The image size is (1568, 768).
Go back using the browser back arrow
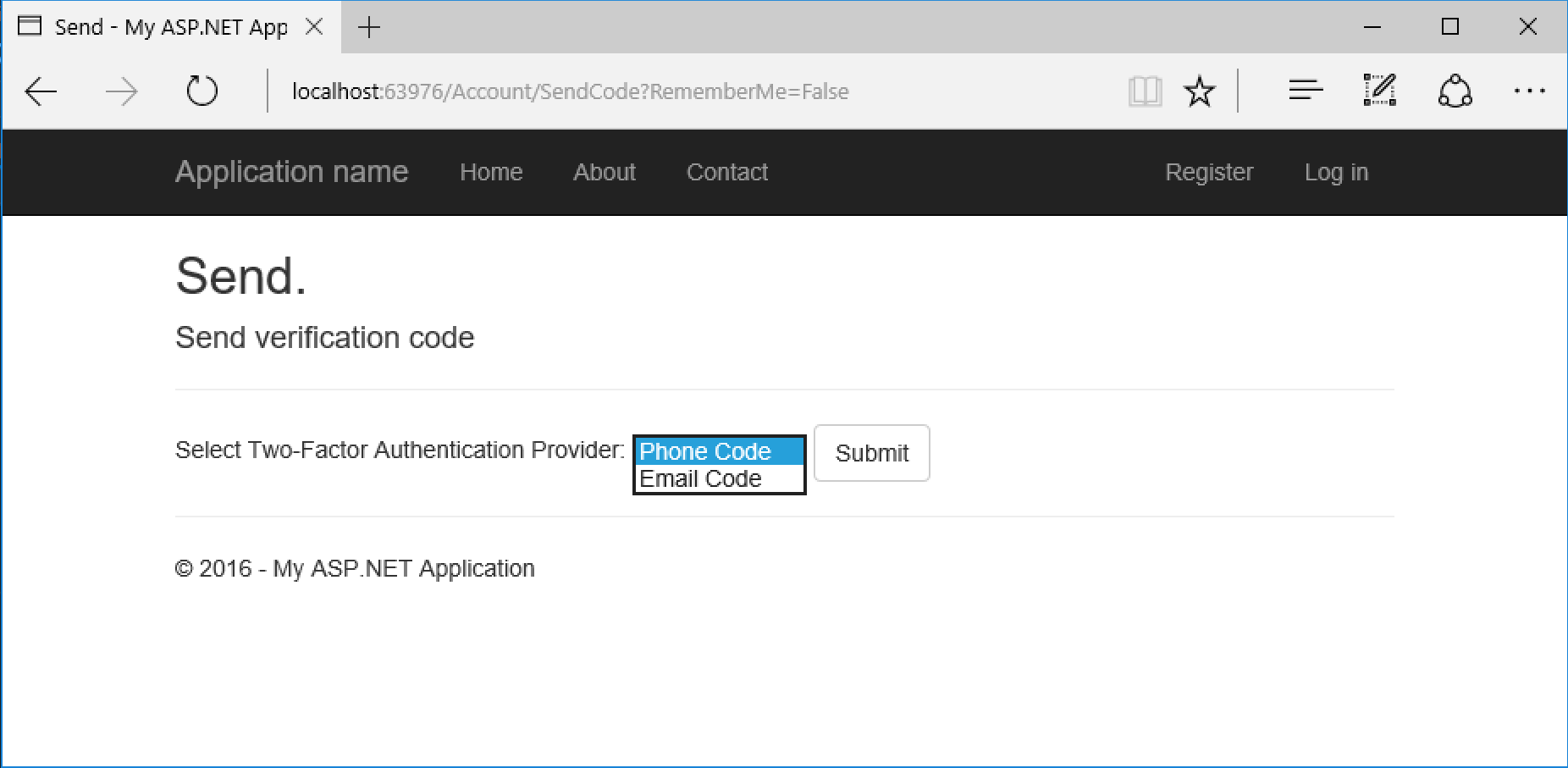tap(41, 91)
